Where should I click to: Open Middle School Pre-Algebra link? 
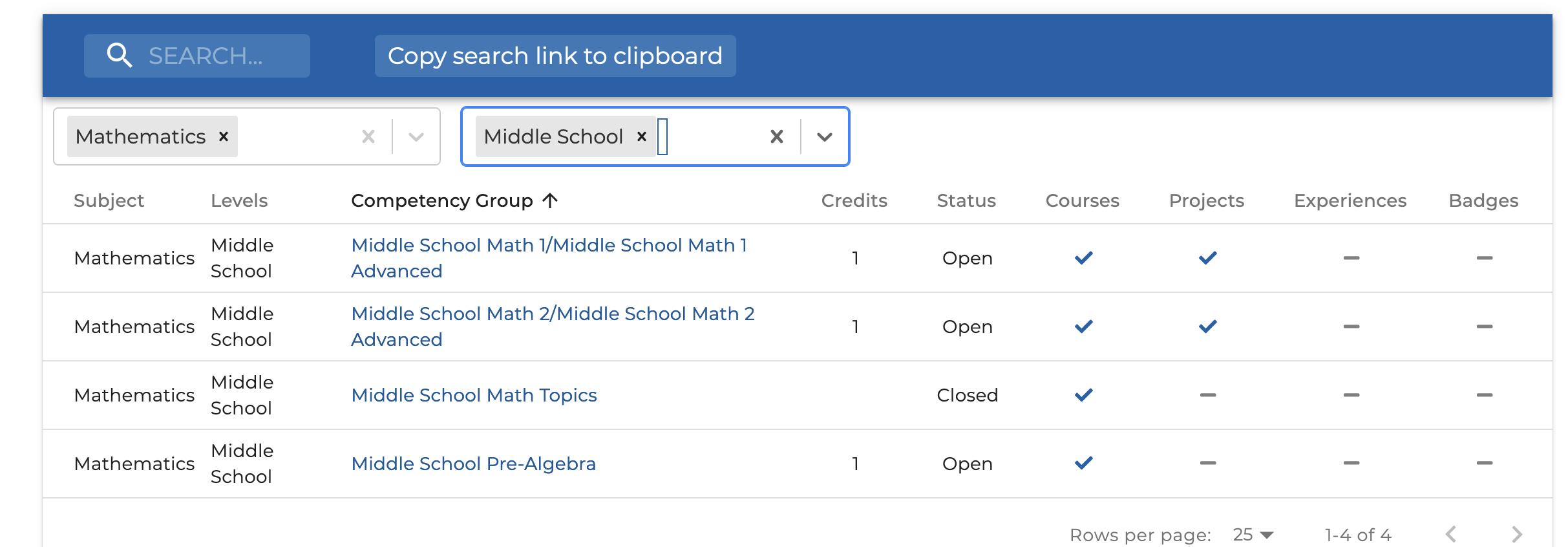click(x=473, y=464)
